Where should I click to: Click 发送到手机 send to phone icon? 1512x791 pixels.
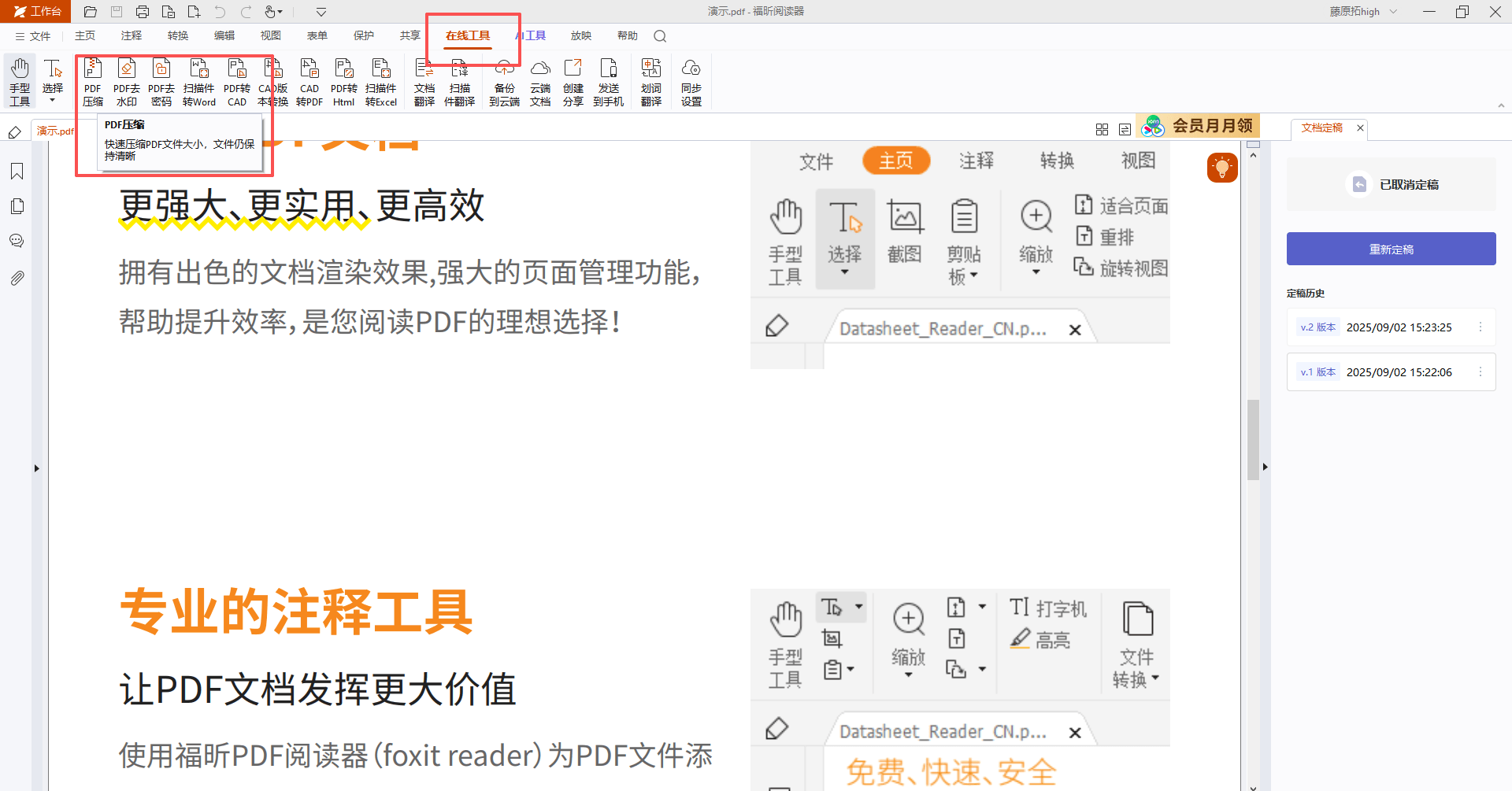pyautogui.click(x=609, y=82)
